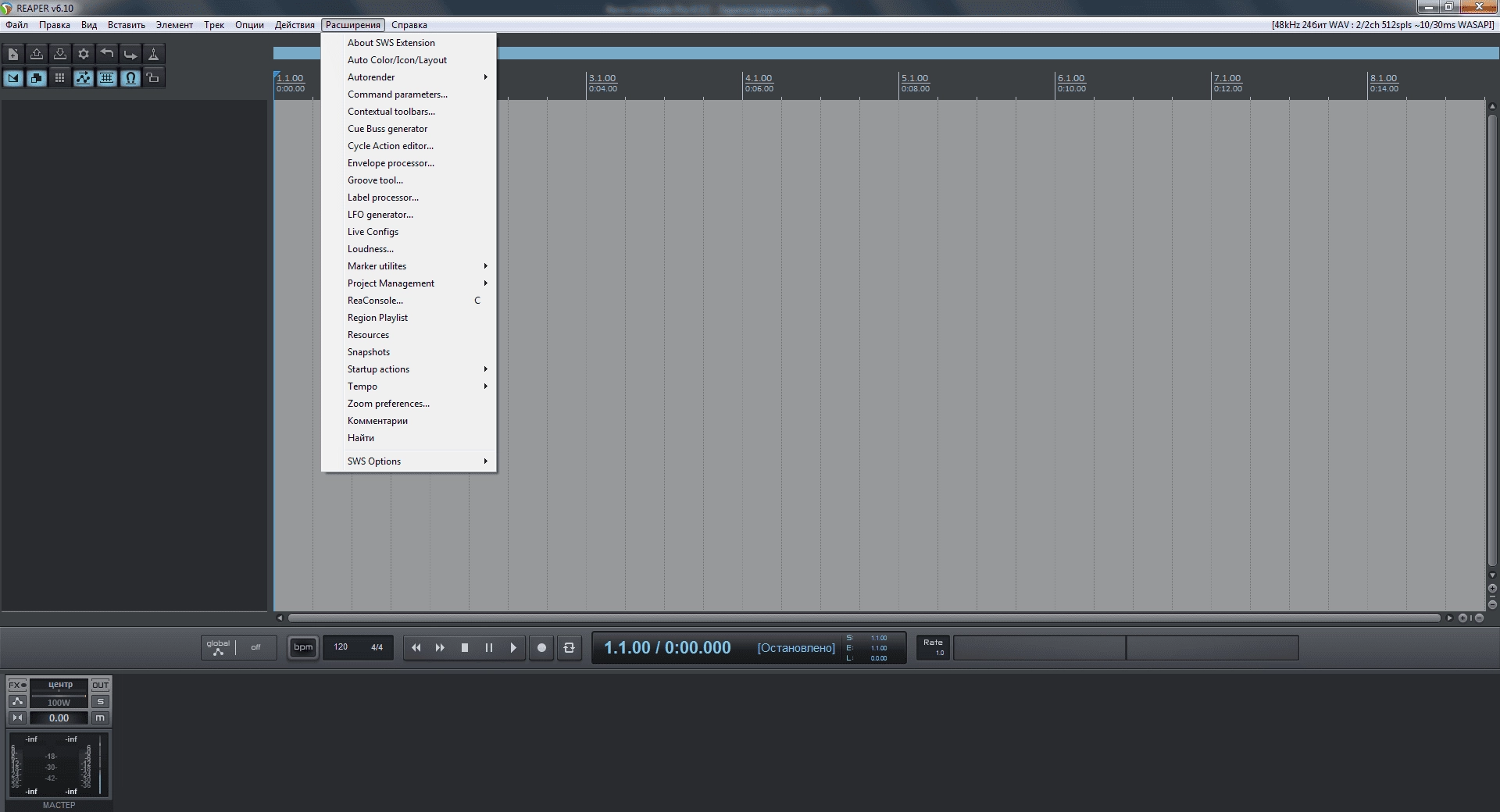This screenshot has height=812, width=1500.
Task: Expand Startup actions submenu
Action: [x=409, y=369]
